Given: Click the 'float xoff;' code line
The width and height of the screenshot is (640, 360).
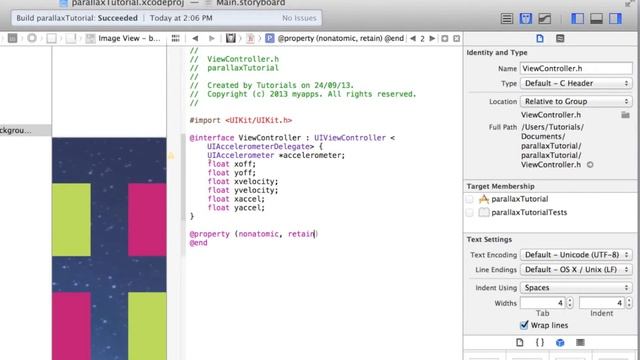Looking at the screenshot, I should tap(231, 164).
